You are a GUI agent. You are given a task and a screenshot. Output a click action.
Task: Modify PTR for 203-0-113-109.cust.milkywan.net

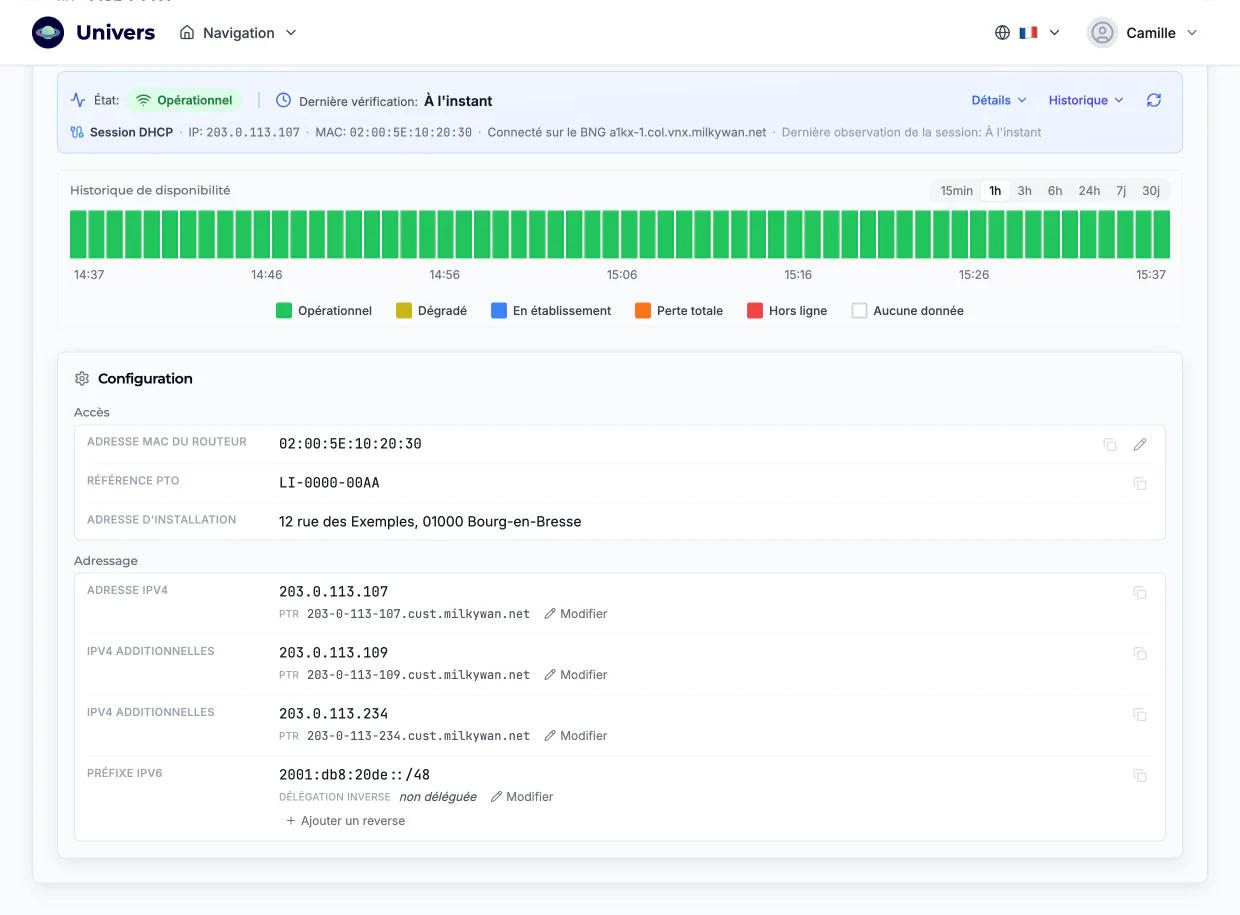click(576, 675)
